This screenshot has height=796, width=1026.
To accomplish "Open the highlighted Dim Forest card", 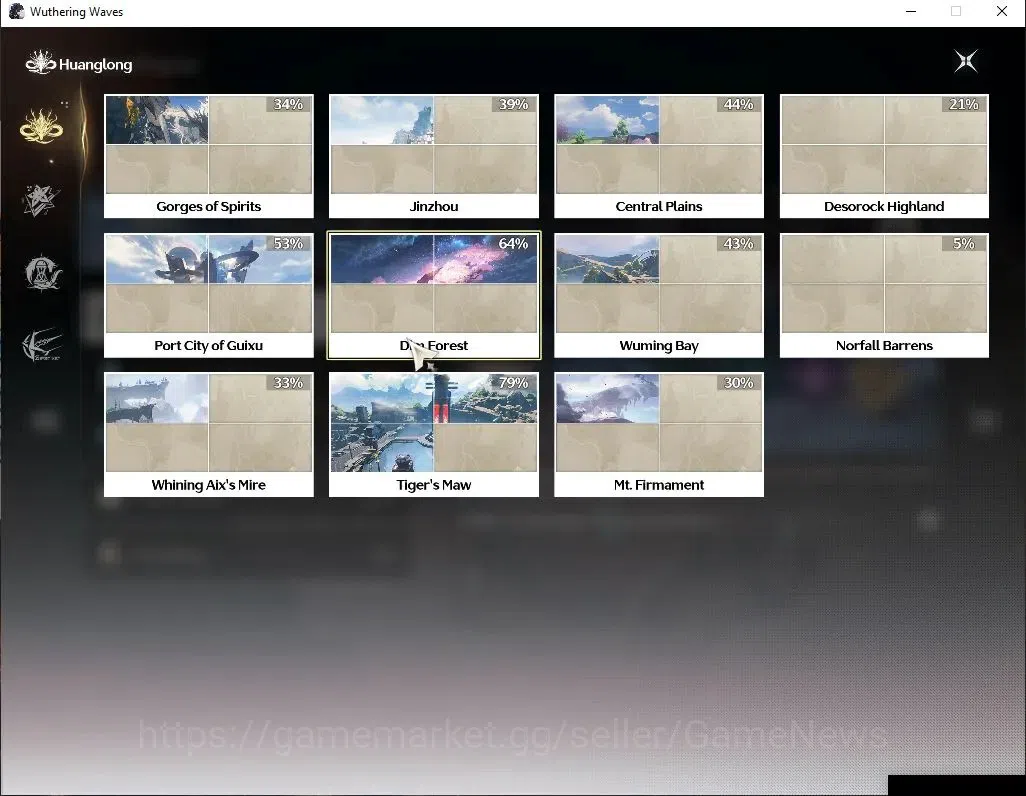I will coord(434,295).
